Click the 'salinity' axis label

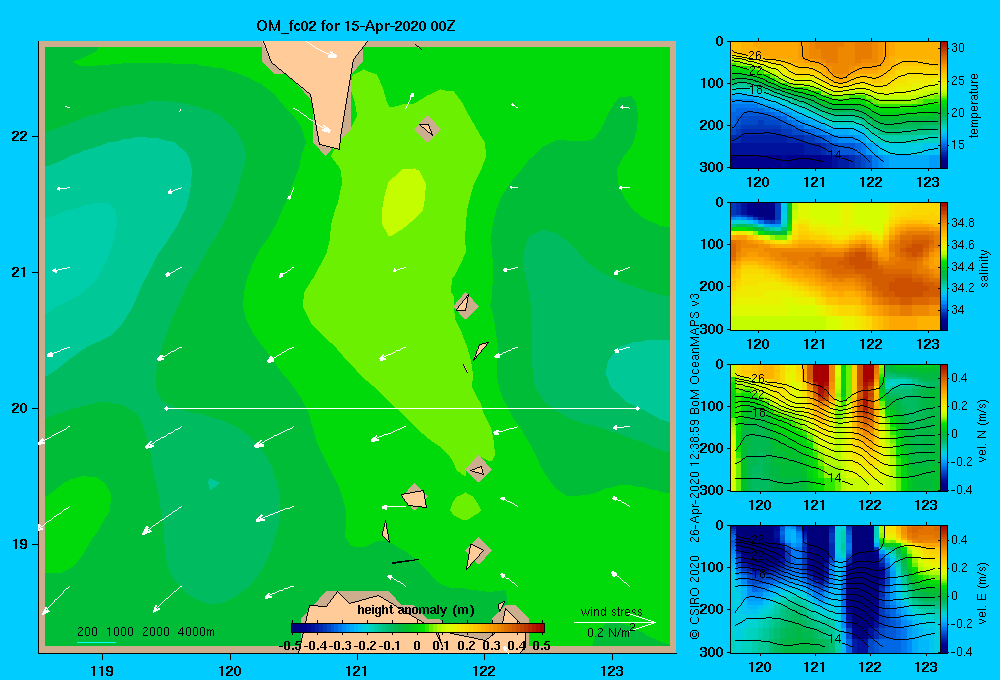coord(984,268)
